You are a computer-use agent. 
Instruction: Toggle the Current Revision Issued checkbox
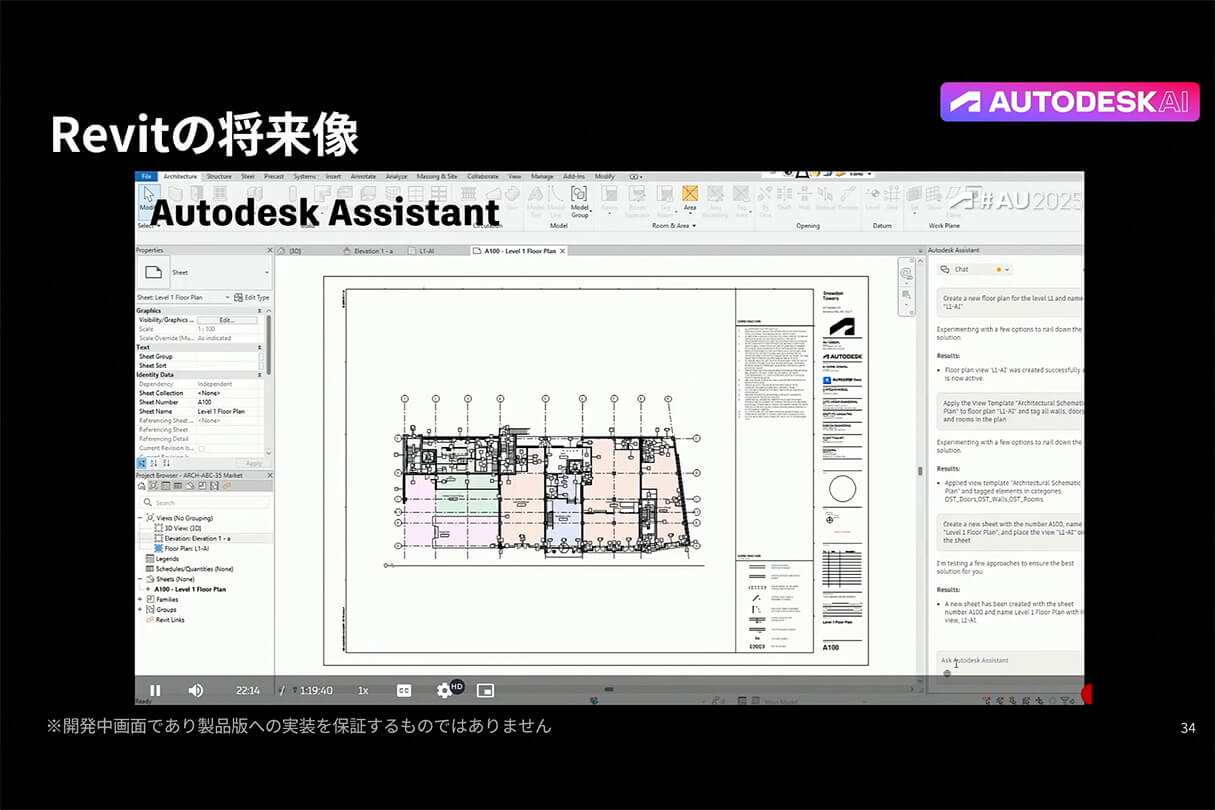(202, 448)
